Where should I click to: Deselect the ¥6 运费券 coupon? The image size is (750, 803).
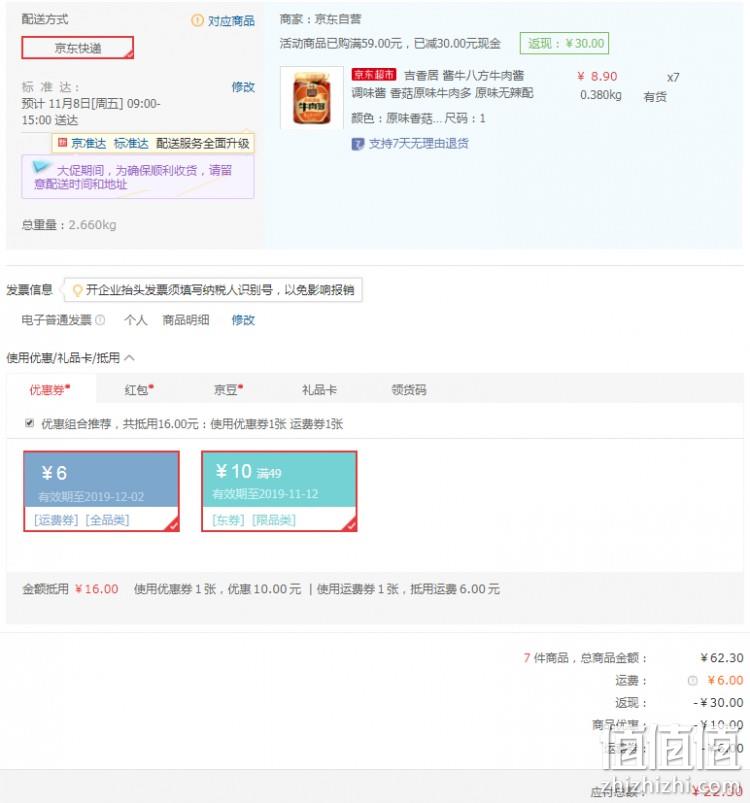tap(101, 491)
